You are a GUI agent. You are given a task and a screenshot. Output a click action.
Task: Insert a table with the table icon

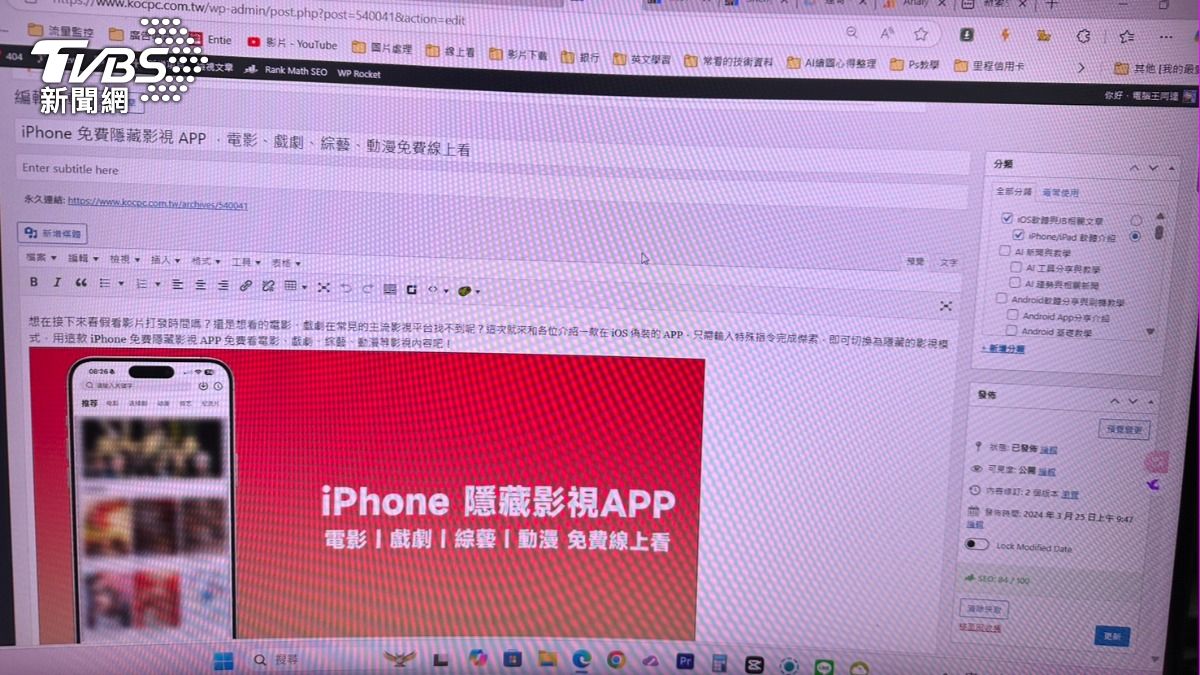point(291,286)
